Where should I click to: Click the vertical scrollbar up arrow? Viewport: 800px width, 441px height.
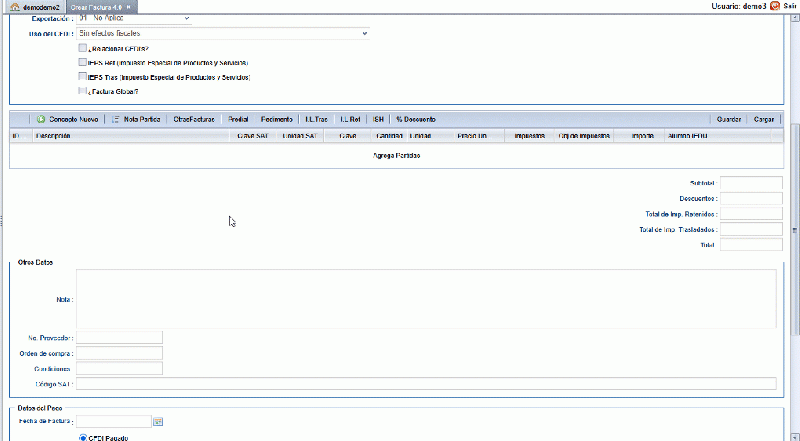coord(795,19)
